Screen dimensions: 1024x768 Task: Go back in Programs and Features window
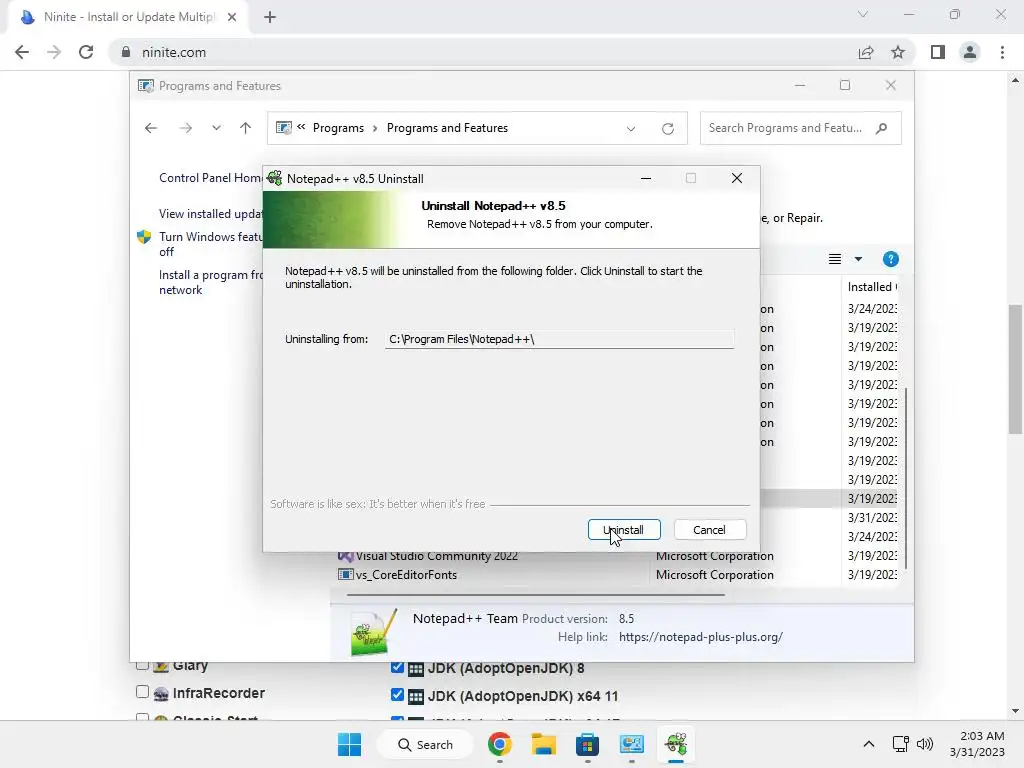[x=151, y=128]
